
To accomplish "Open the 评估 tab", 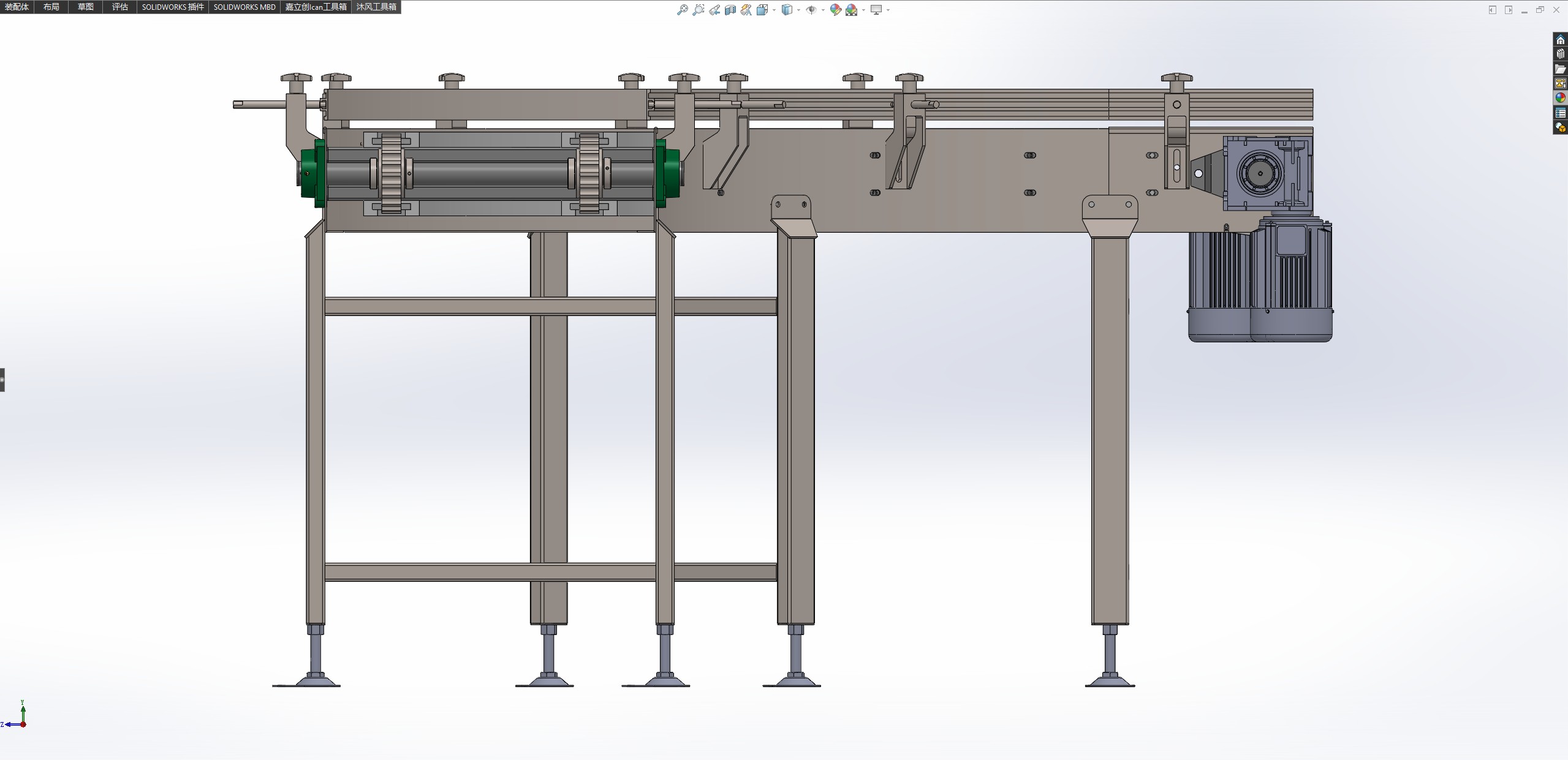I will tap(119, 7).
